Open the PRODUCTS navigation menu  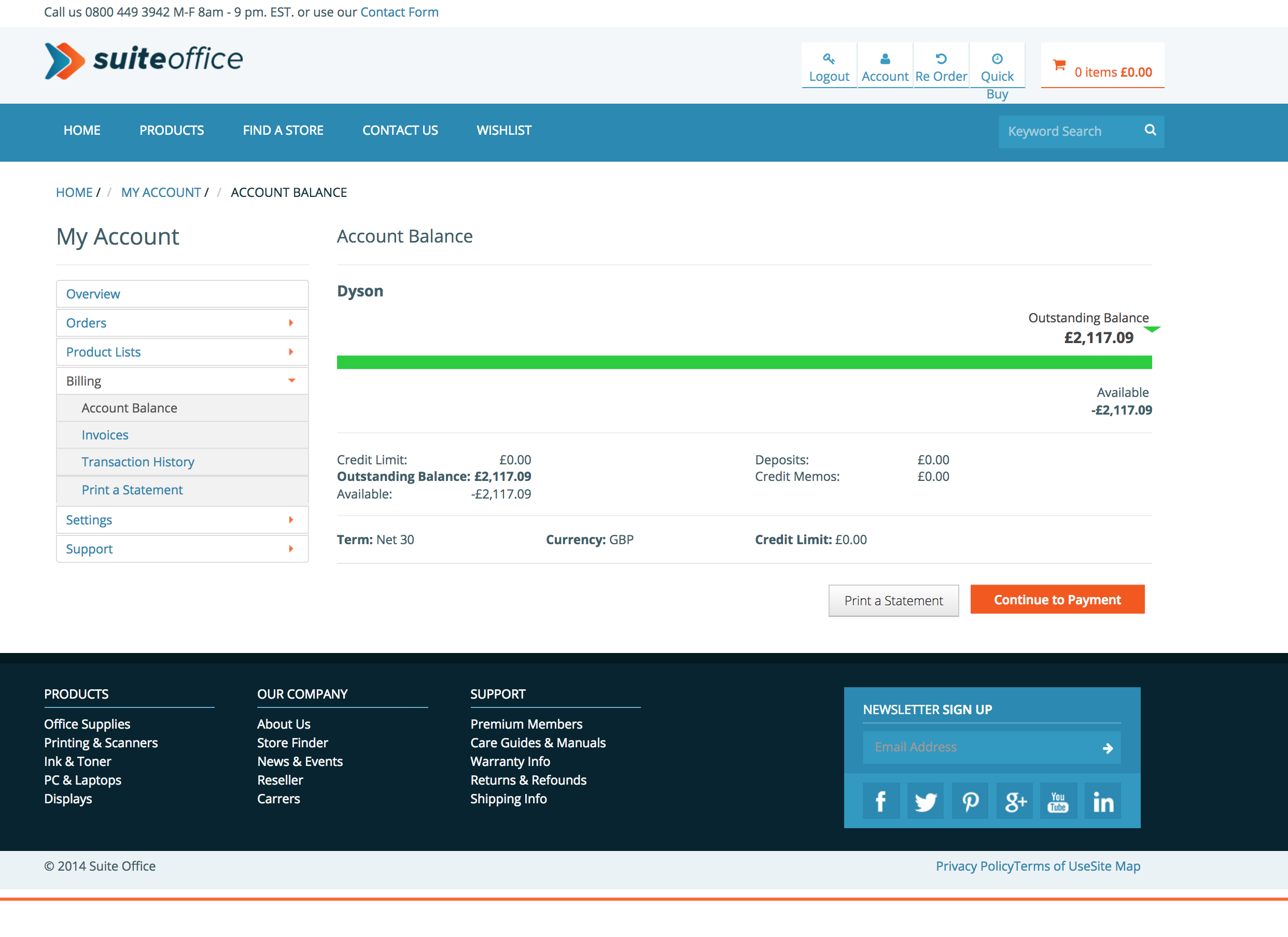[172, 131]
